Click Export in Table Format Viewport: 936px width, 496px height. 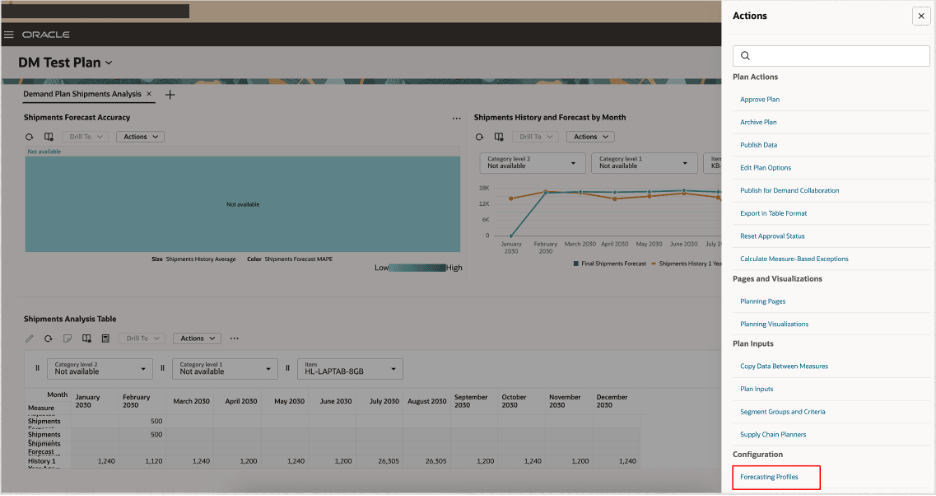(x=774, y=213)
